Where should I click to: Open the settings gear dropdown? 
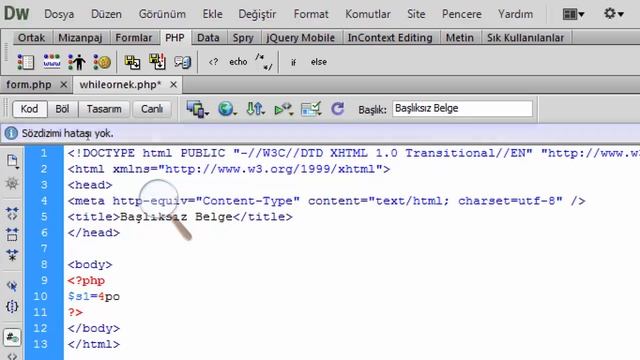(613, 14)
